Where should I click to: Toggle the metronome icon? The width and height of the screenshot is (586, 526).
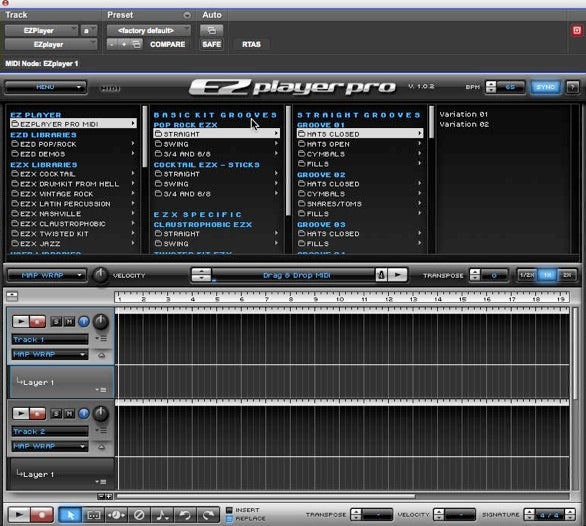pyautogui.click(x=381, y=275)
